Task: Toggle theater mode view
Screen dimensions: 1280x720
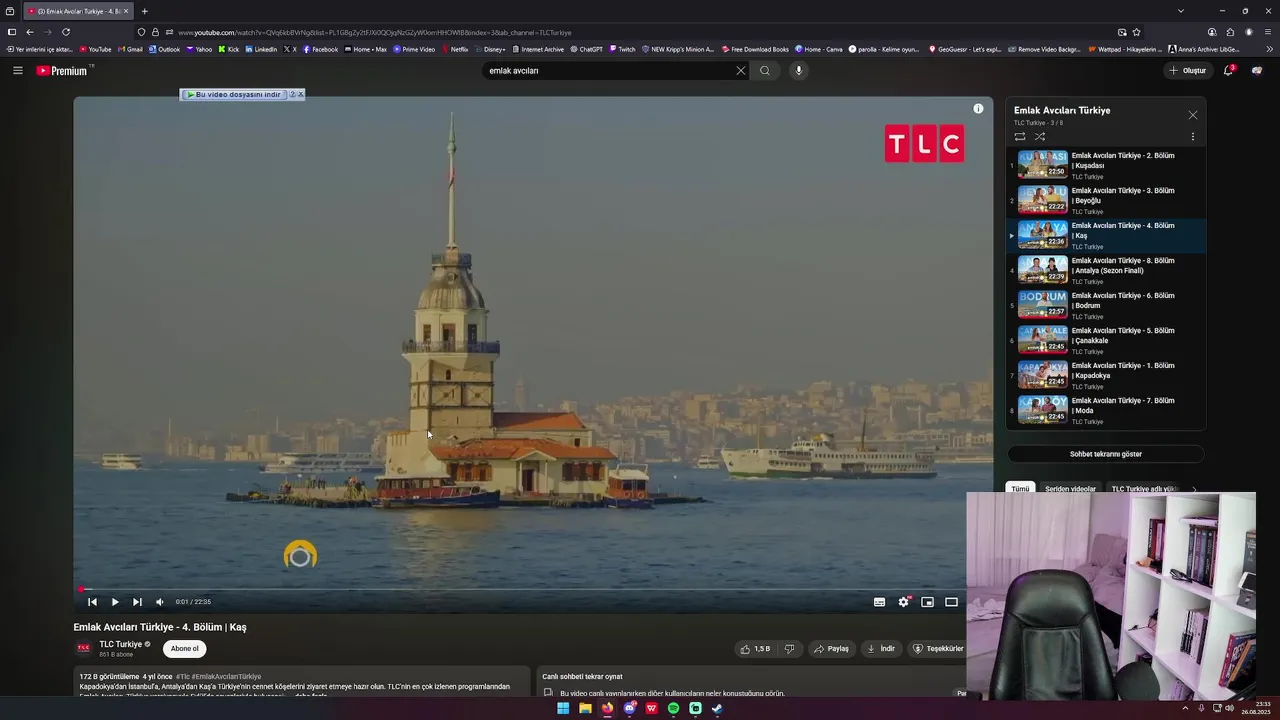Action: tap(952, 602)
